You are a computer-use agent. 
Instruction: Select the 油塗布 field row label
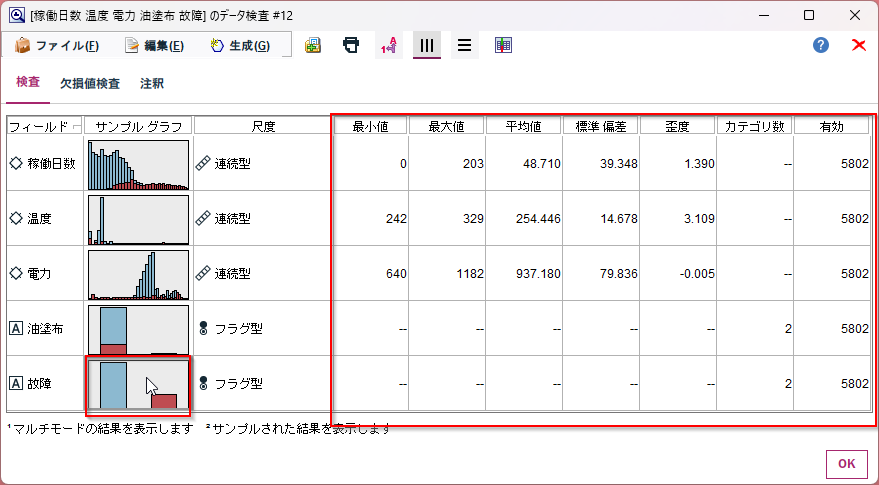tap(45, 329)
